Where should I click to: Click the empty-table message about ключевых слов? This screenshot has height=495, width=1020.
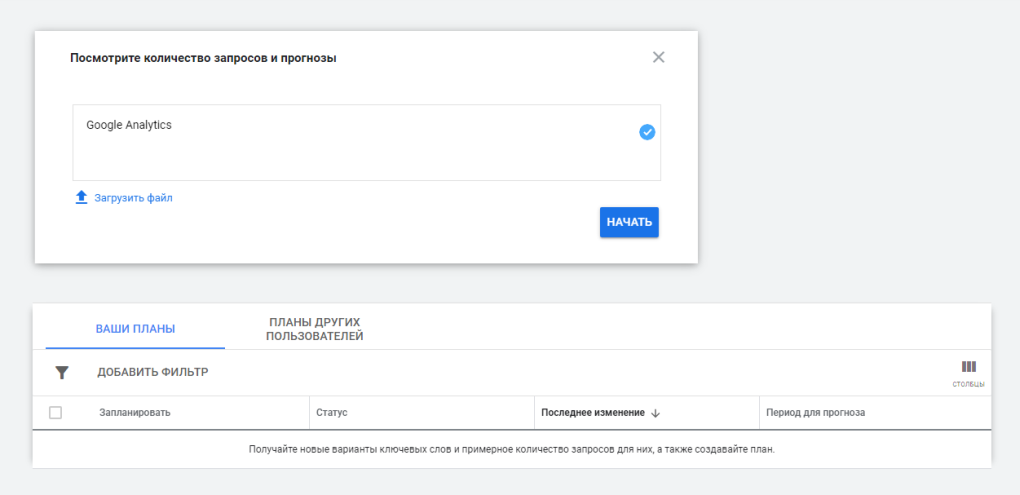click(512, 449)
